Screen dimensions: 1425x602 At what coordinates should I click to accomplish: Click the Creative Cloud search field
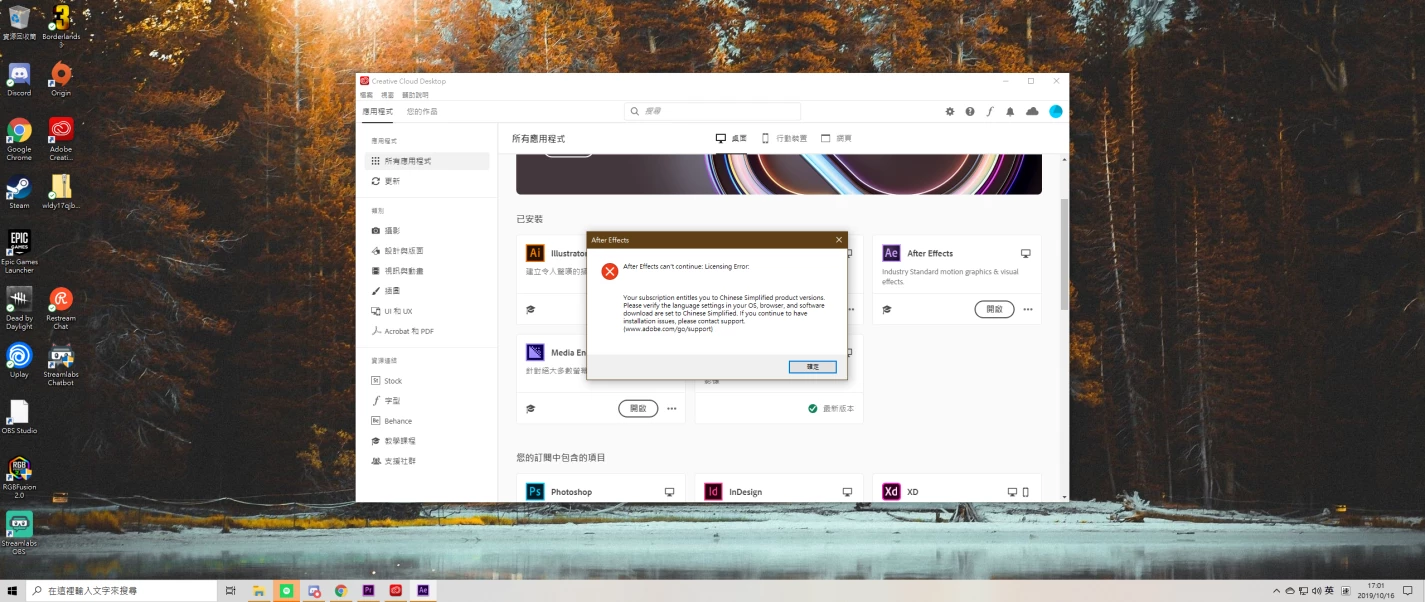click(712, 111)
